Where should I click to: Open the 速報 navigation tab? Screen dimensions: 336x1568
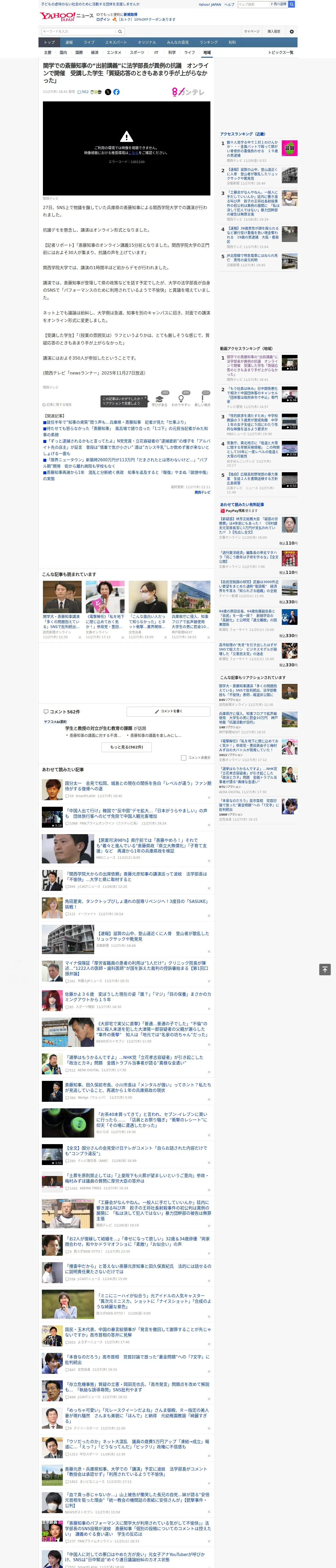69,43
